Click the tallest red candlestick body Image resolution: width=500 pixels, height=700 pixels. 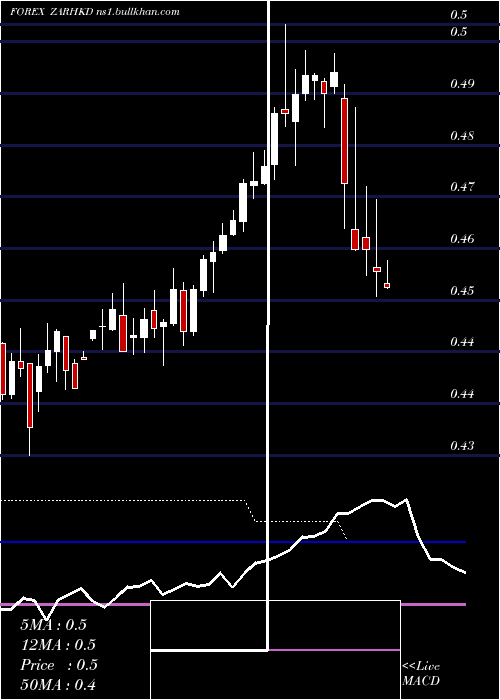click(345, 141)
